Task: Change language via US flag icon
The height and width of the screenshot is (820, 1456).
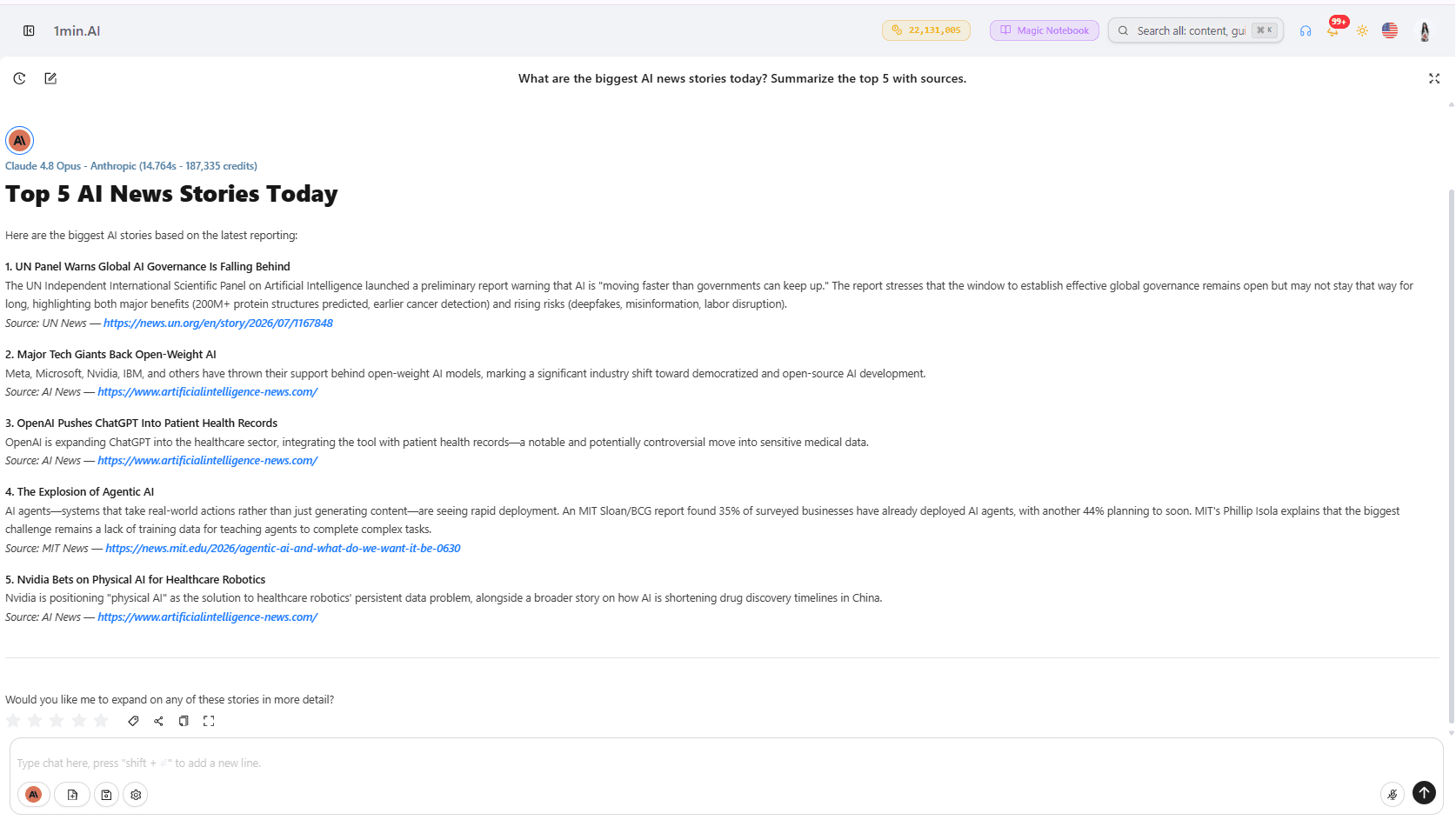Action: 1390,30
